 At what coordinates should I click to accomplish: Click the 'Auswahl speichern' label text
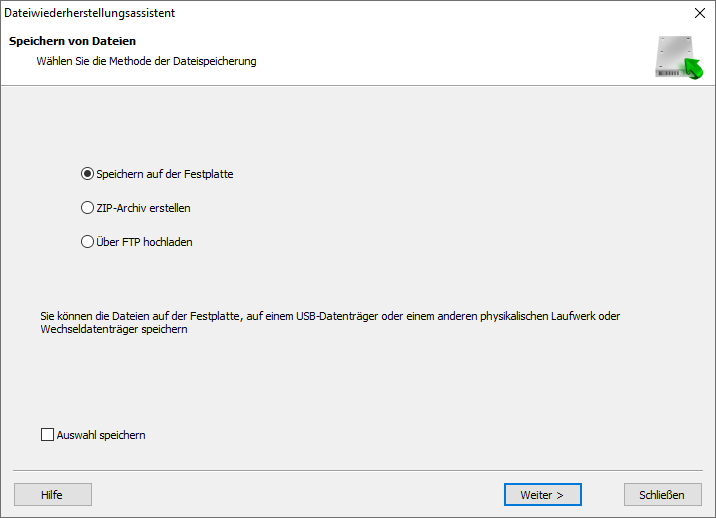(101, 435)
